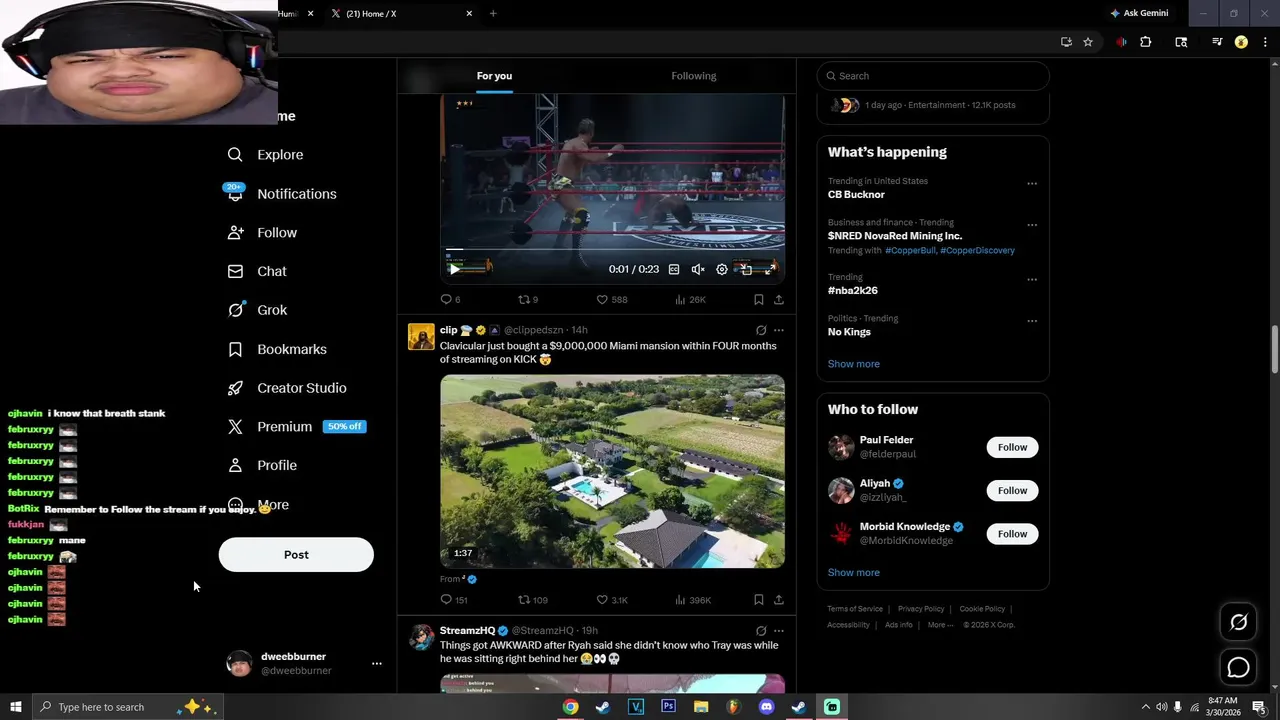Open more options on clip post
Viewport: 1280px width, 720px height.
[x=779, y=330]
